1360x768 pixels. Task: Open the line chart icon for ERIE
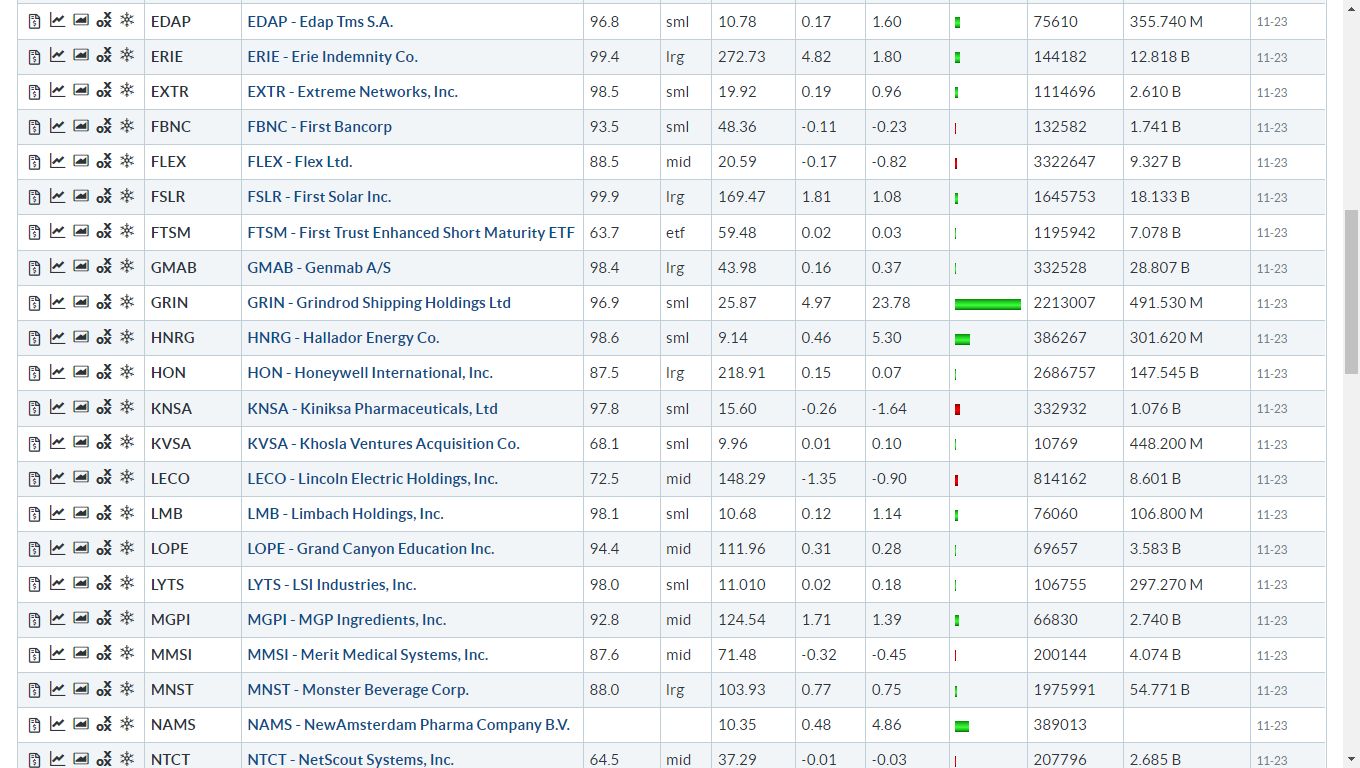57,56
